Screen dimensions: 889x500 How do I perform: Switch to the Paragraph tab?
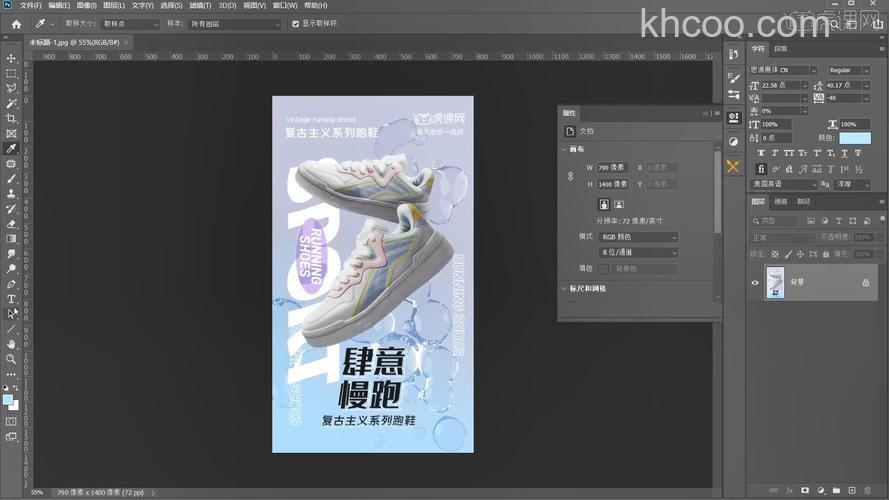781,49
